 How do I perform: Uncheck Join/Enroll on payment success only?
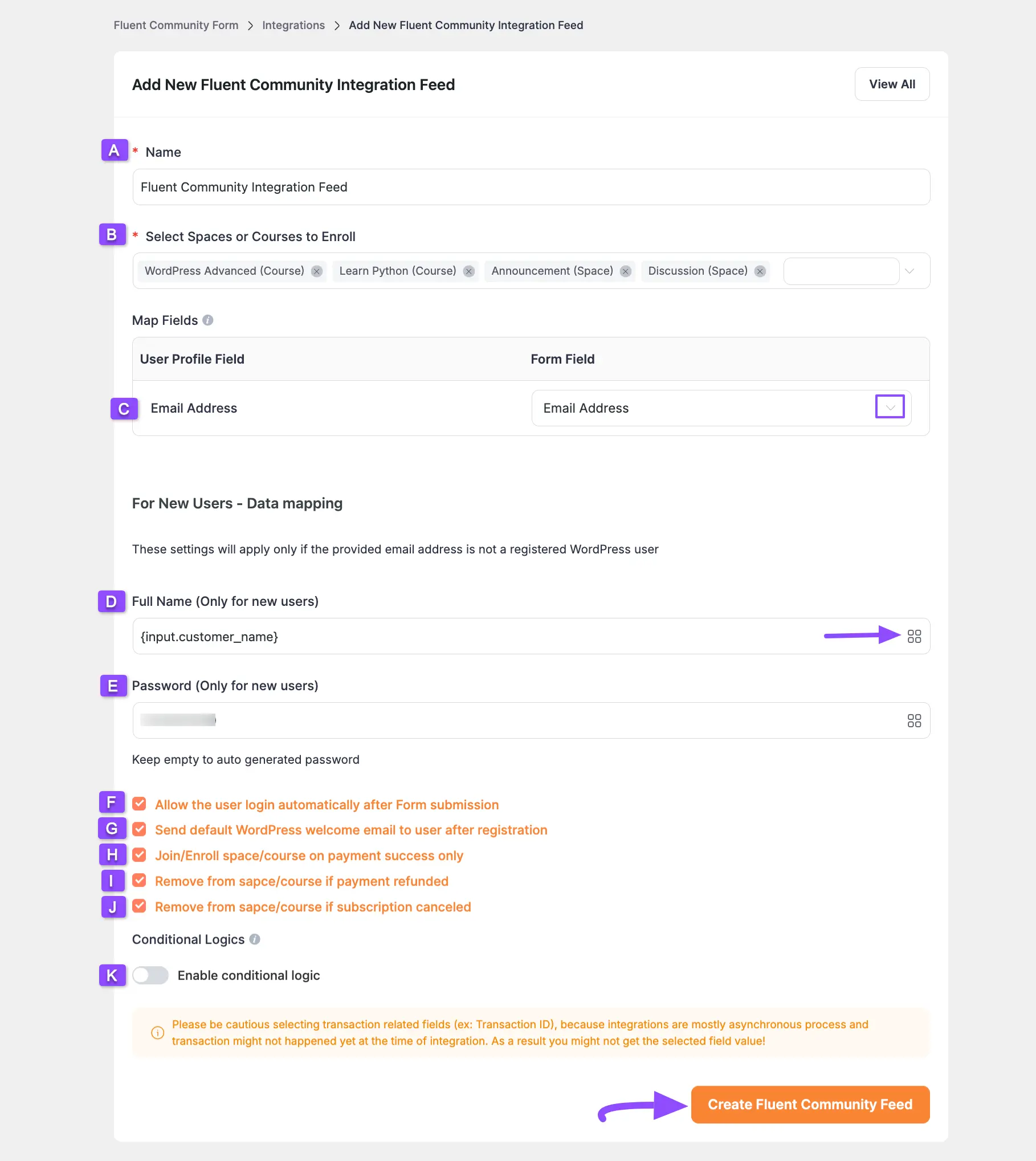pyautogui.click(x=139, y=855)
